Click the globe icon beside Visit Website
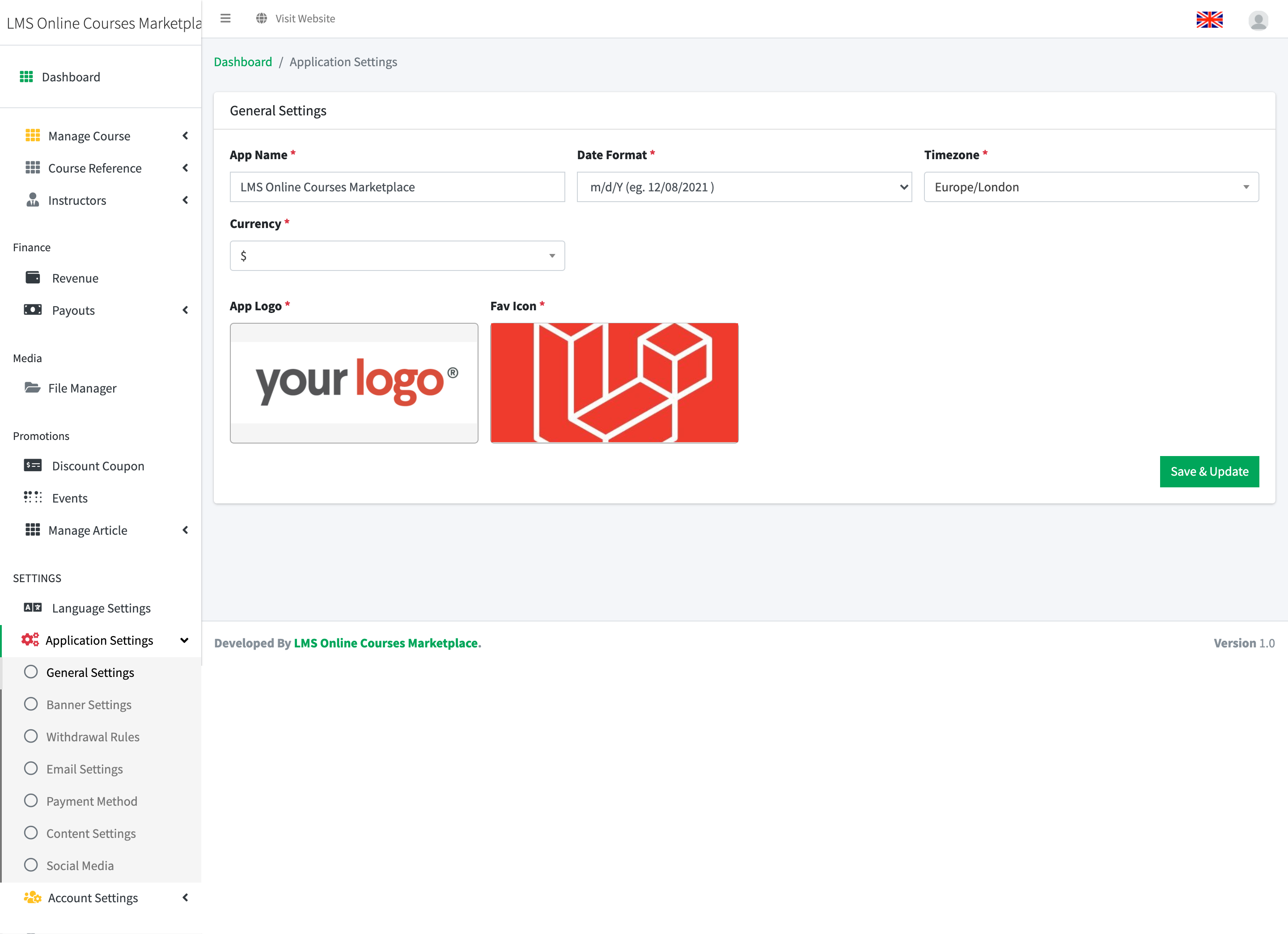The height and width of the screenshot is (934, 1288). point(261,18)
